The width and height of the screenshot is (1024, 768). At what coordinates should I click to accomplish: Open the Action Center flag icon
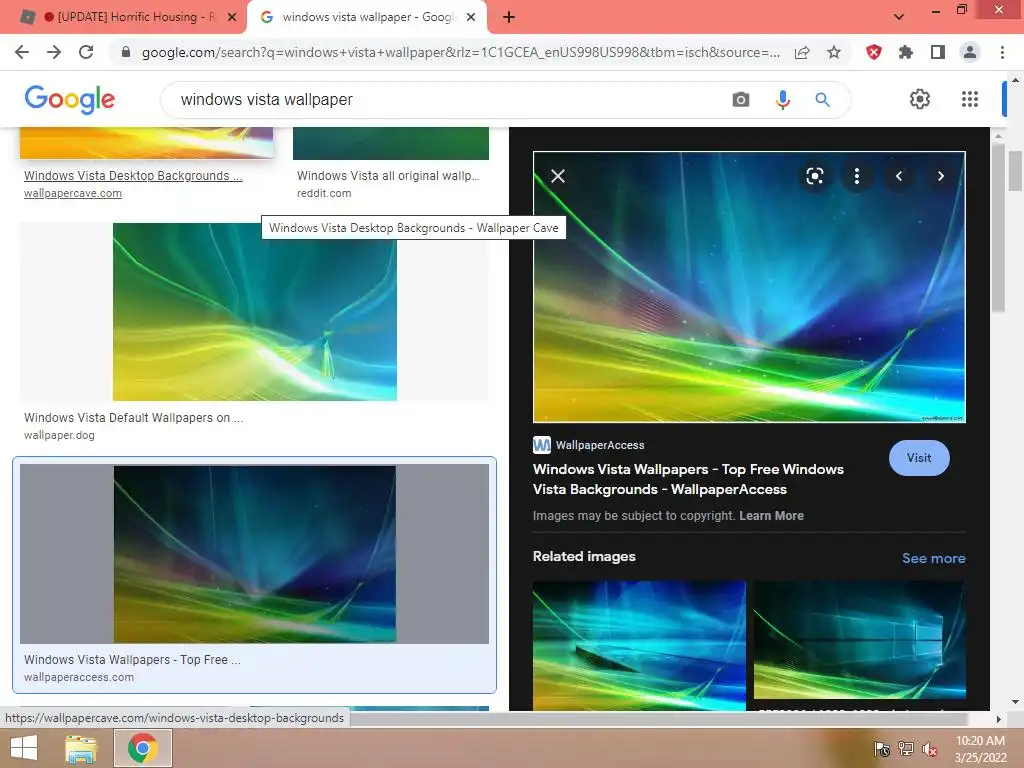(882, 749)
